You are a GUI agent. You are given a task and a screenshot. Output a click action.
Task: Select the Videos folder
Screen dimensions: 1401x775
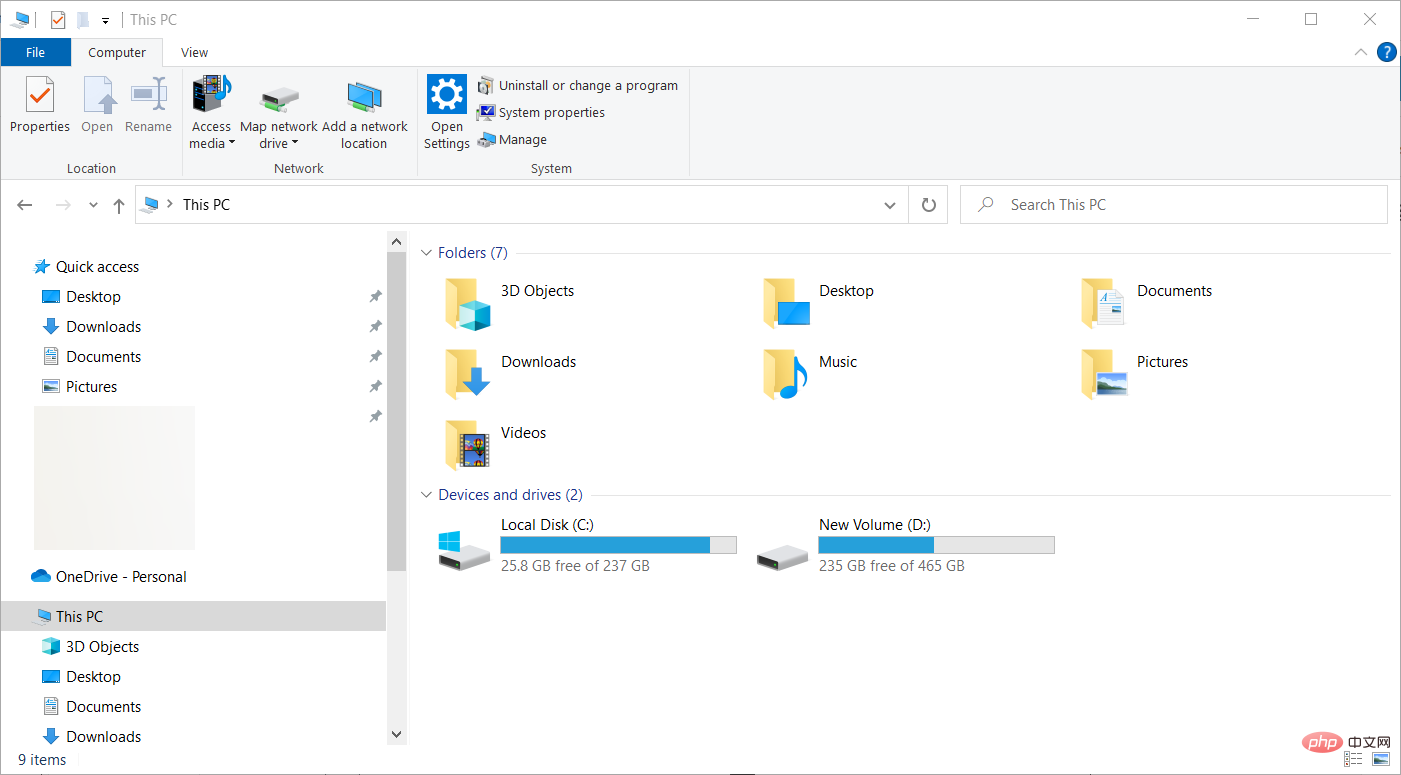(496, 444)
